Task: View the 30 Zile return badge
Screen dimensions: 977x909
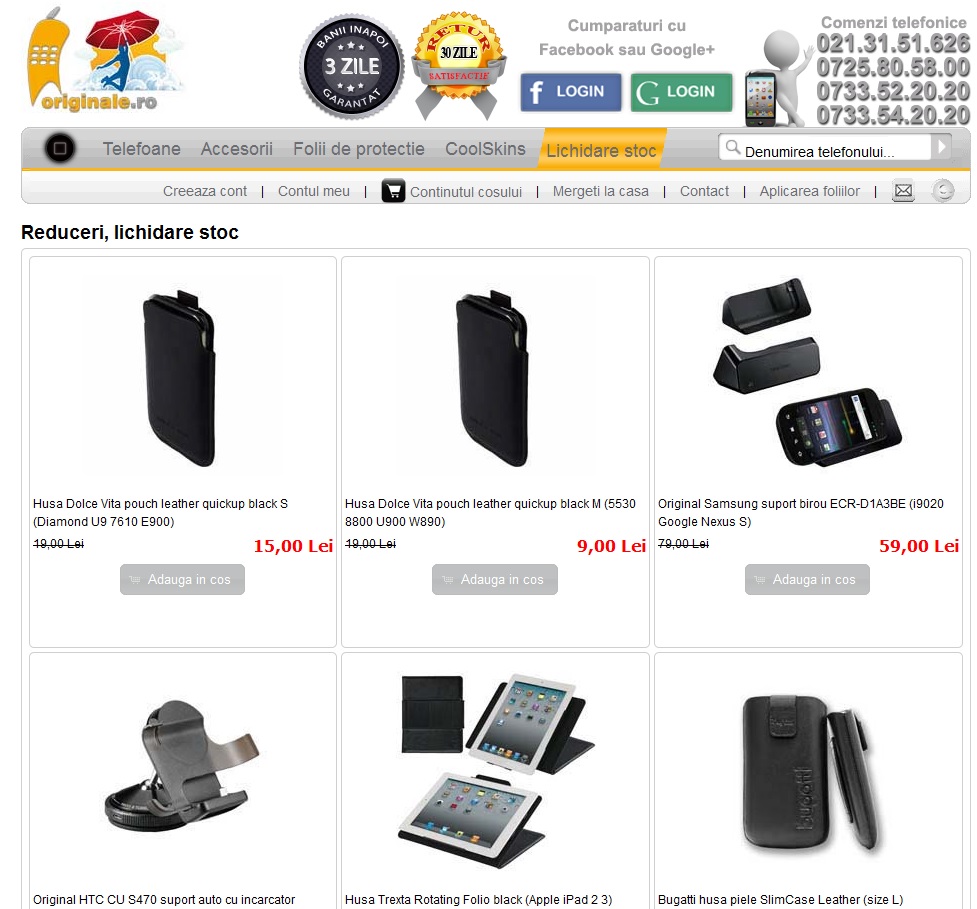Action: pos(459,65)
